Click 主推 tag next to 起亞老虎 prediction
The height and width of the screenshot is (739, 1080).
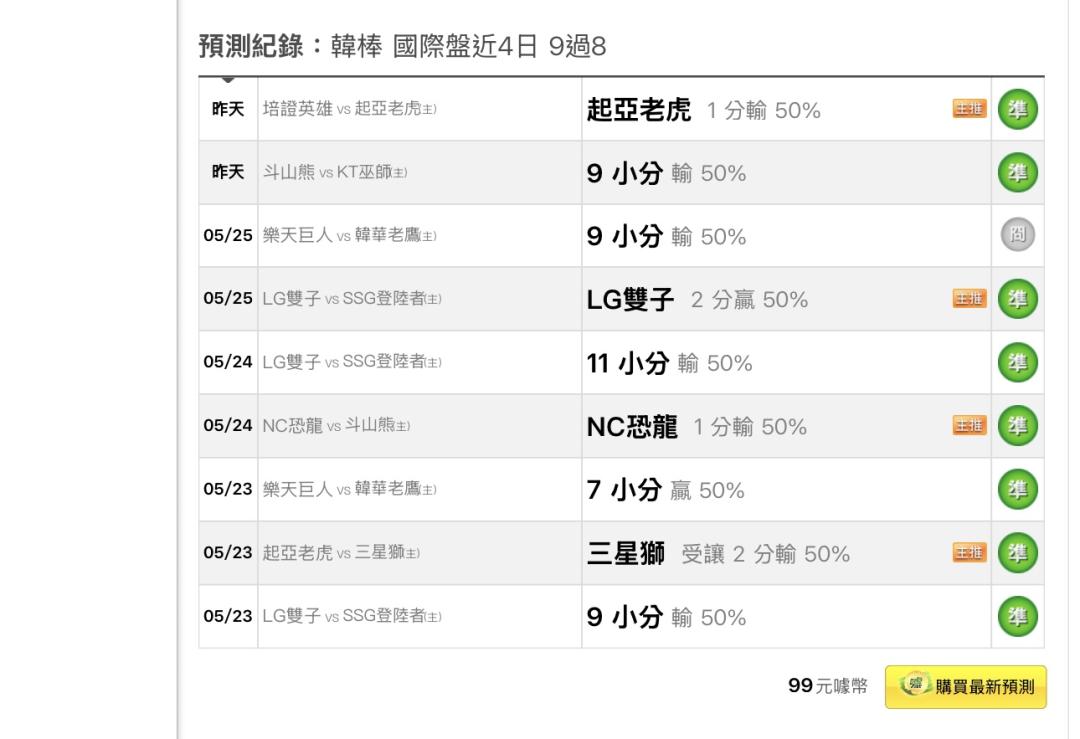tap(969, 108)
